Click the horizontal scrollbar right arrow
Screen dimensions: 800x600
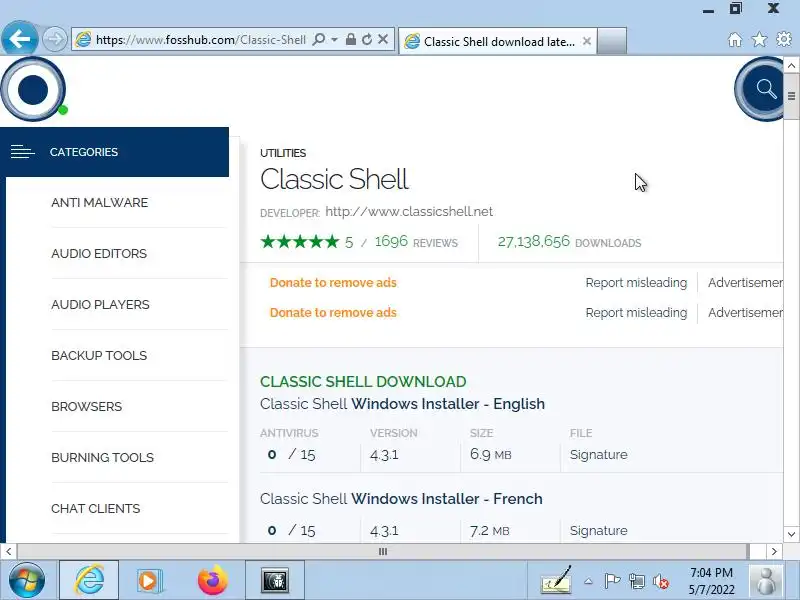[x=774, y=552]
